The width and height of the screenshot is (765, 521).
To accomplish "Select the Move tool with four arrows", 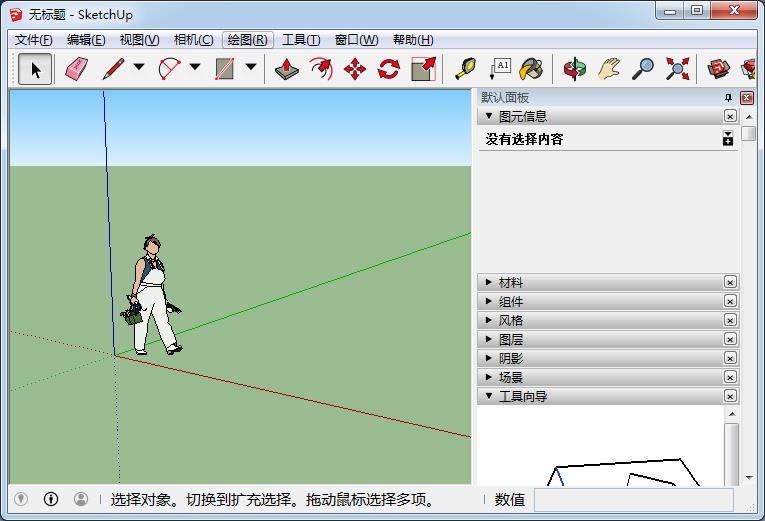I will click(x=355, y=69).
